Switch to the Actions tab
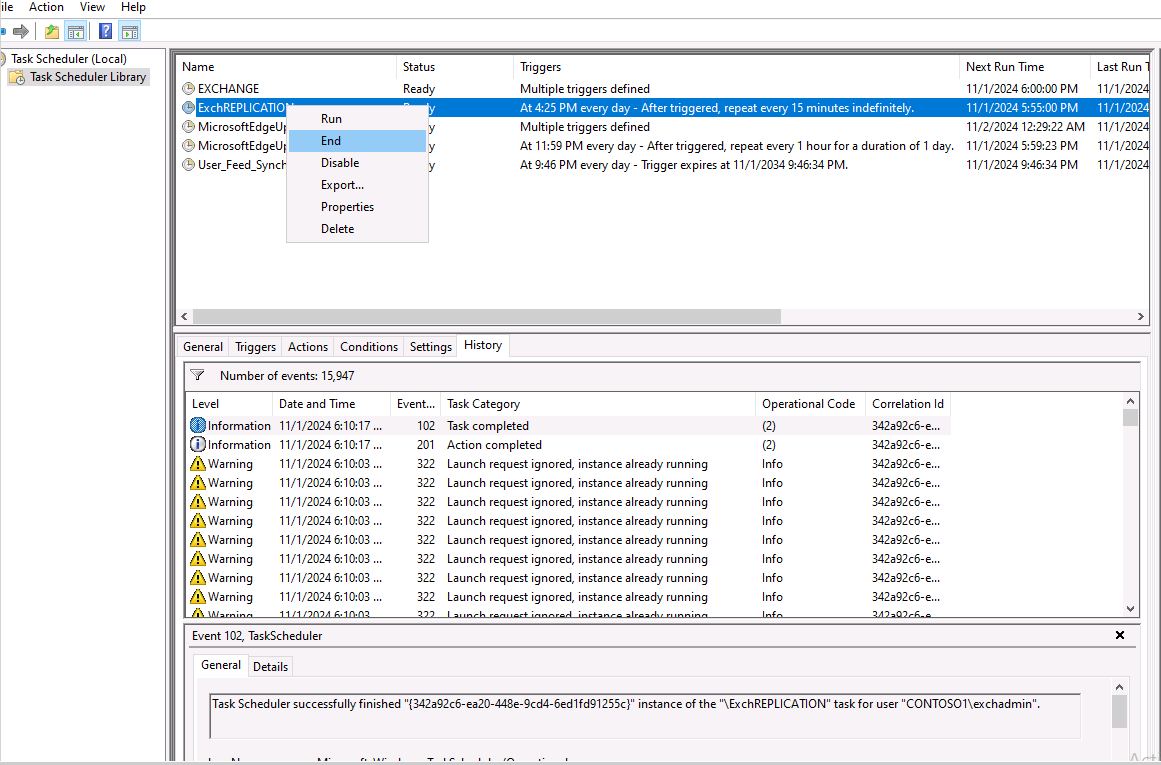This screenshot has height=765, width=1161. (308, 347)
